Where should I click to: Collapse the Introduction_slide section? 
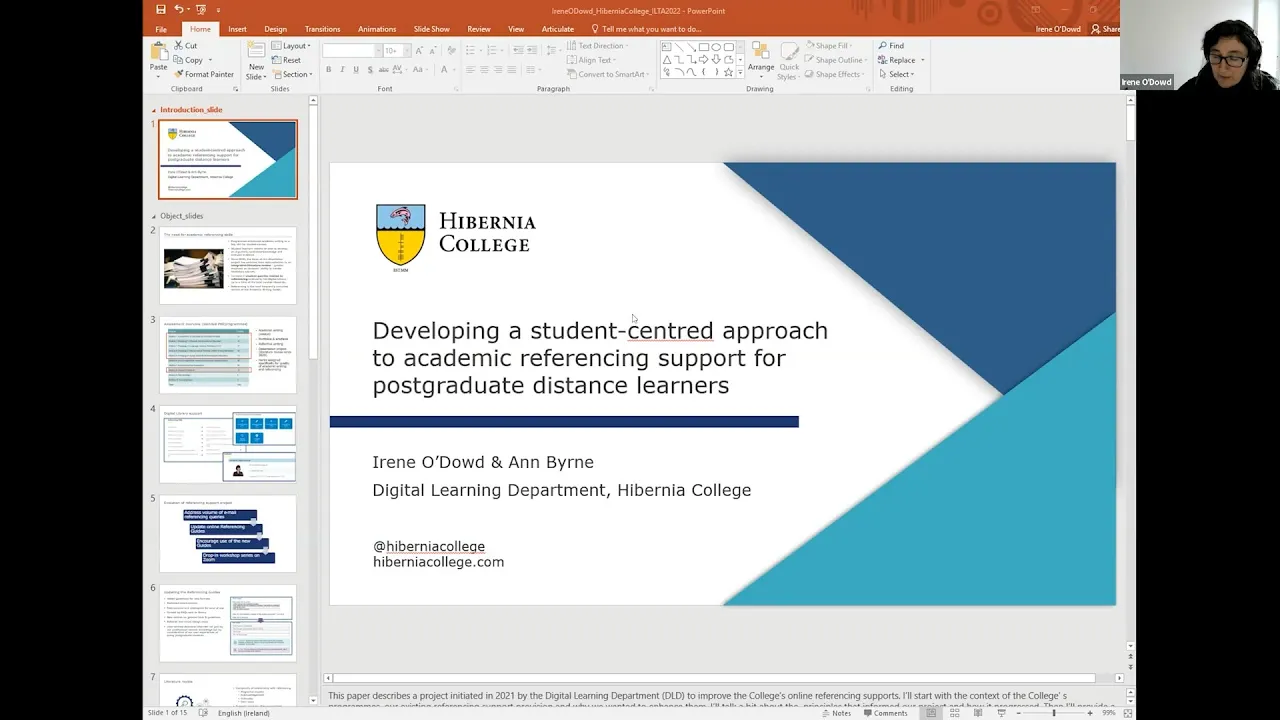(x=154, y=110)
